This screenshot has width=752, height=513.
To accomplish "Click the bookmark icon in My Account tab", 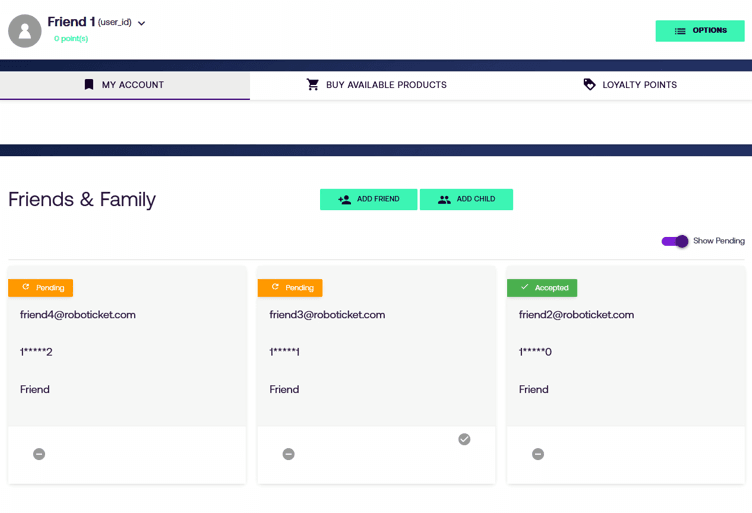I will click(89, 85).
